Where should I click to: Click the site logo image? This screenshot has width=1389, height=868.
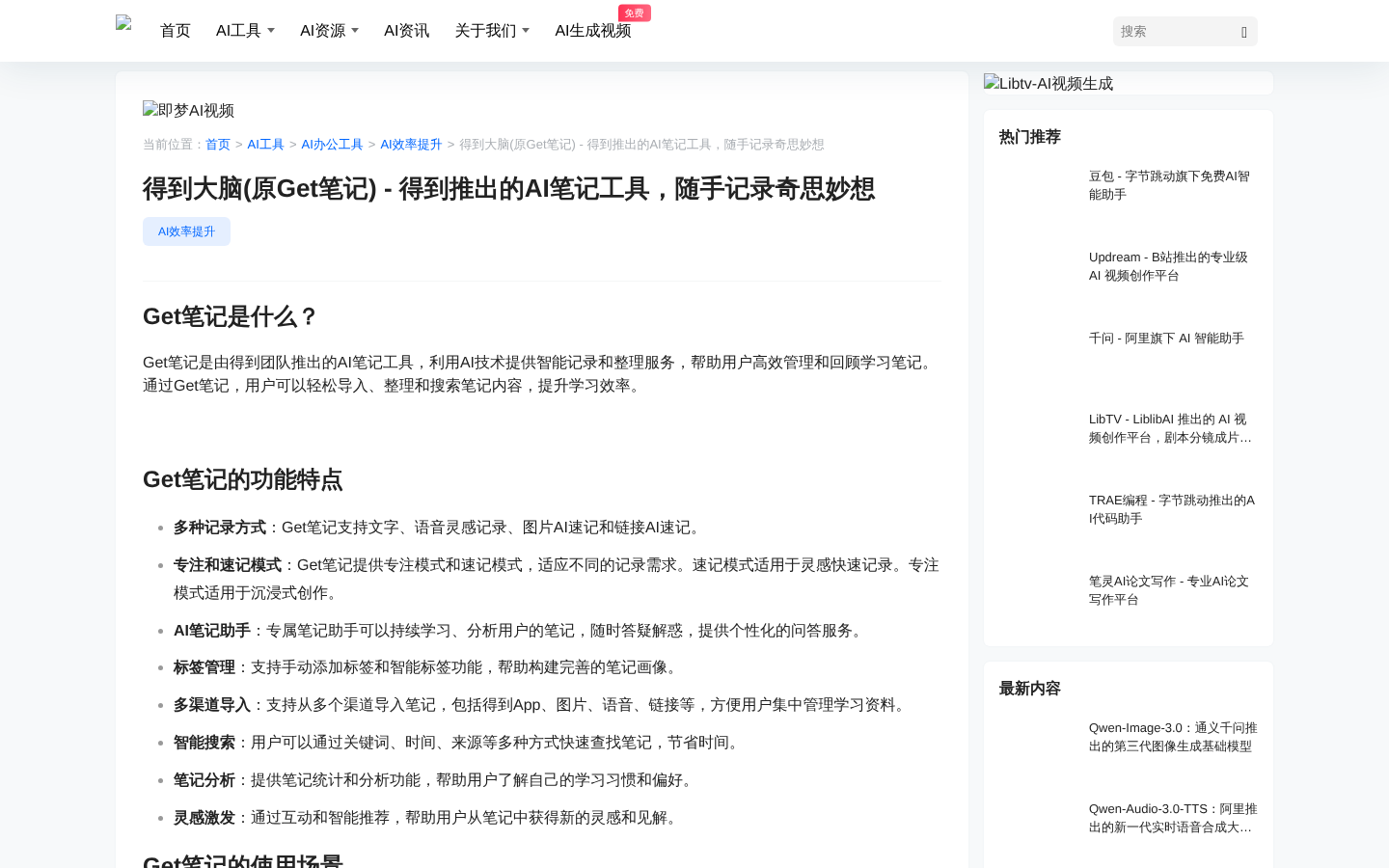pyautogui.click(x=123, y=24)
